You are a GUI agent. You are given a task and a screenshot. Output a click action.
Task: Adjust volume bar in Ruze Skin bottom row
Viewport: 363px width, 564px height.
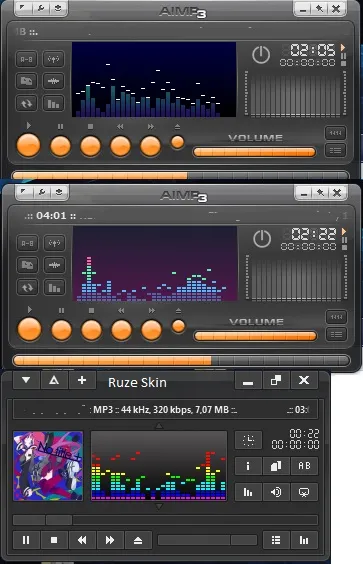(x=207, y=540)
